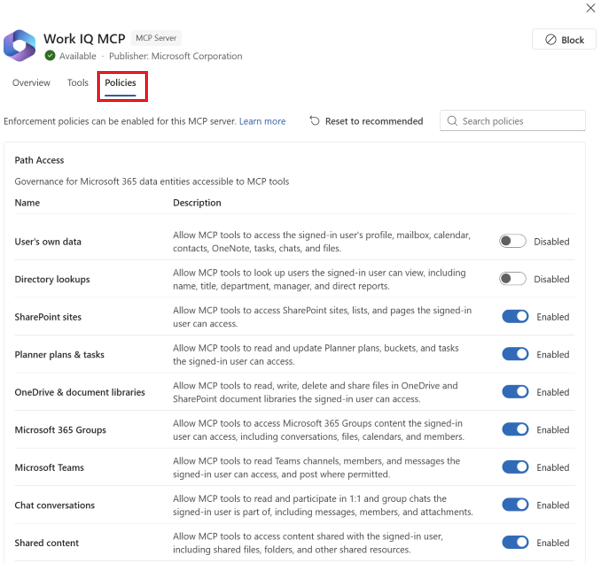Viewport: 601px width, 563px height.
Task: Toggle OneDrive & document libraries switch off
Action: point(515,392)
